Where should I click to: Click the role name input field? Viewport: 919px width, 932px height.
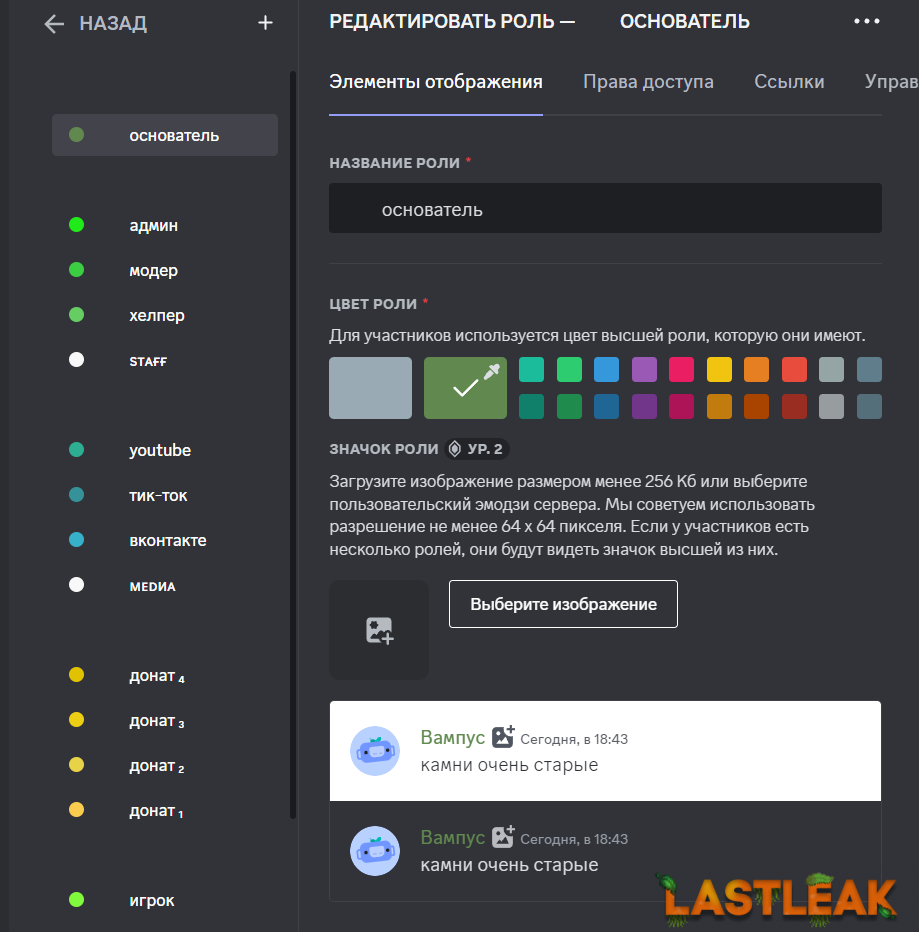point(605,209)
